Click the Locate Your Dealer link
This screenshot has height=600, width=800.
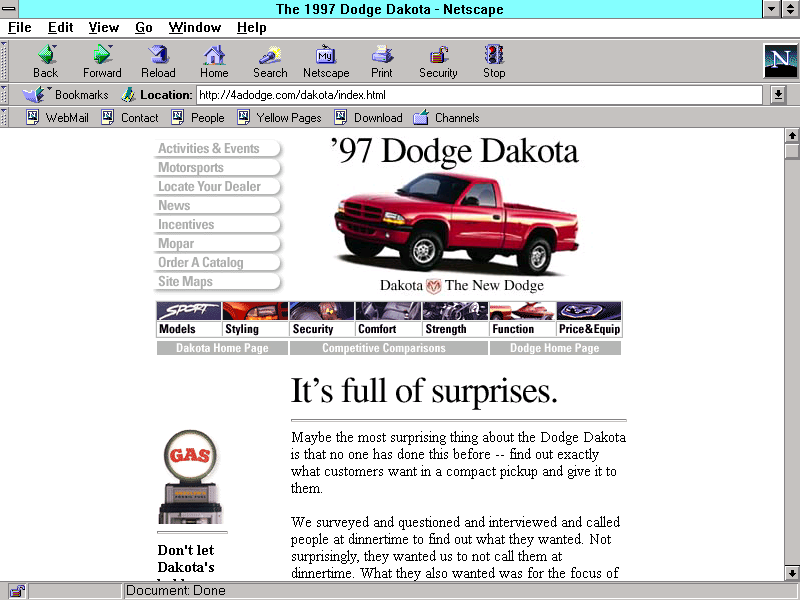click(210, 187)
